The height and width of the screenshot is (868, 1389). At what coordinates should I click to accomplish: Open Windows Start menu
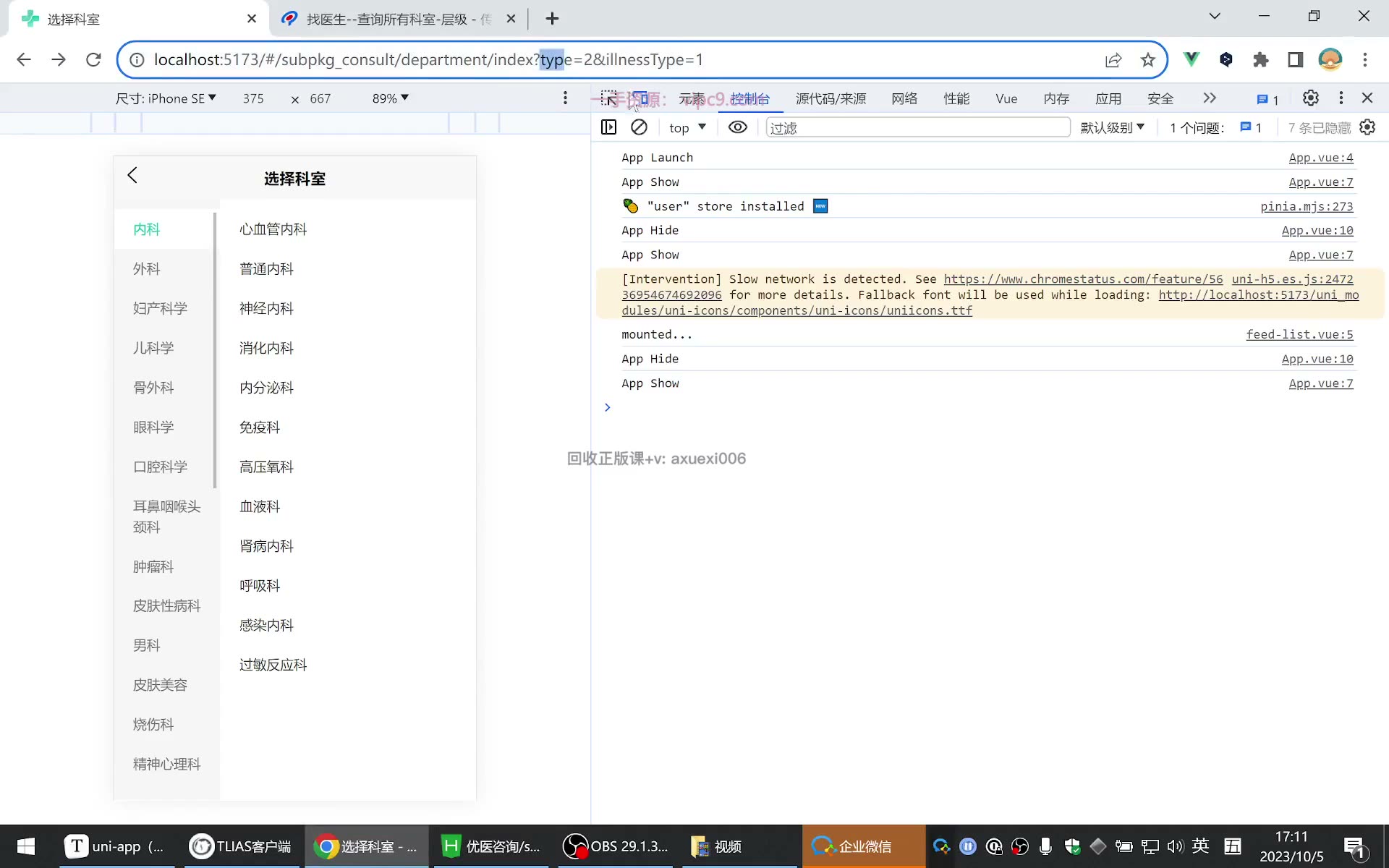[26, 846]
